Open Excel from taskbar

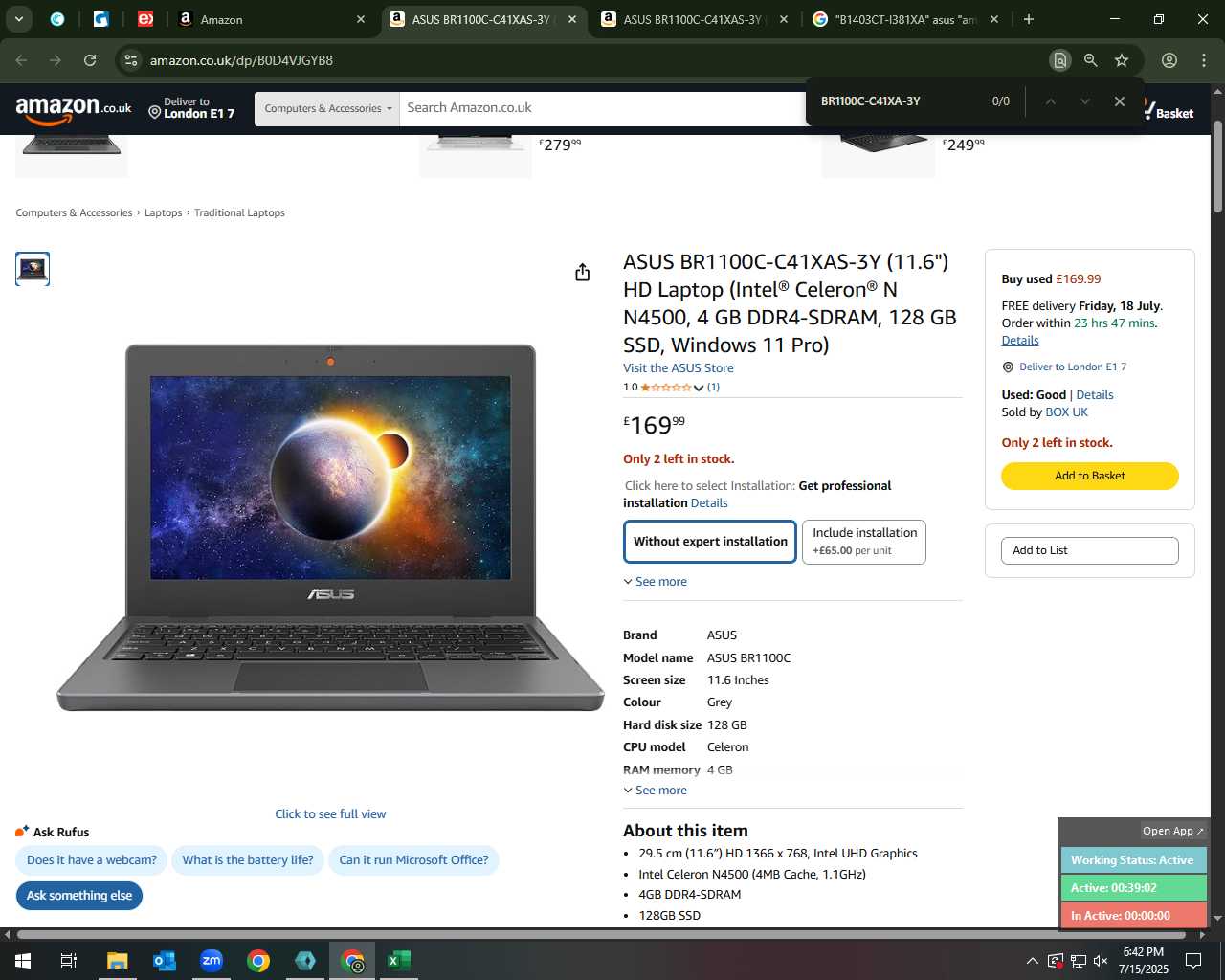(x=399, y=961)
